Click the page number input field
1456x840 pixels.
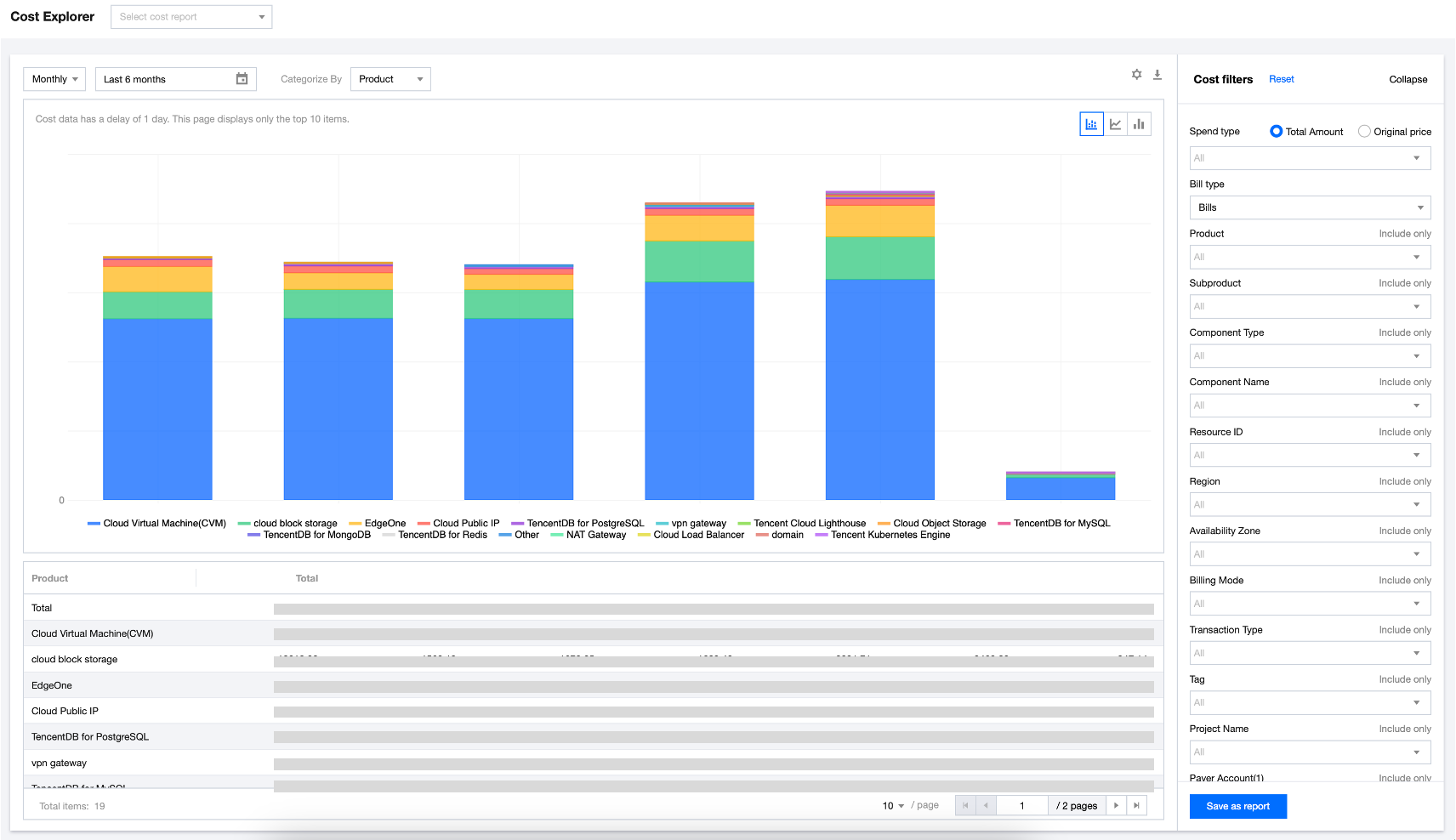[1021, 805]
